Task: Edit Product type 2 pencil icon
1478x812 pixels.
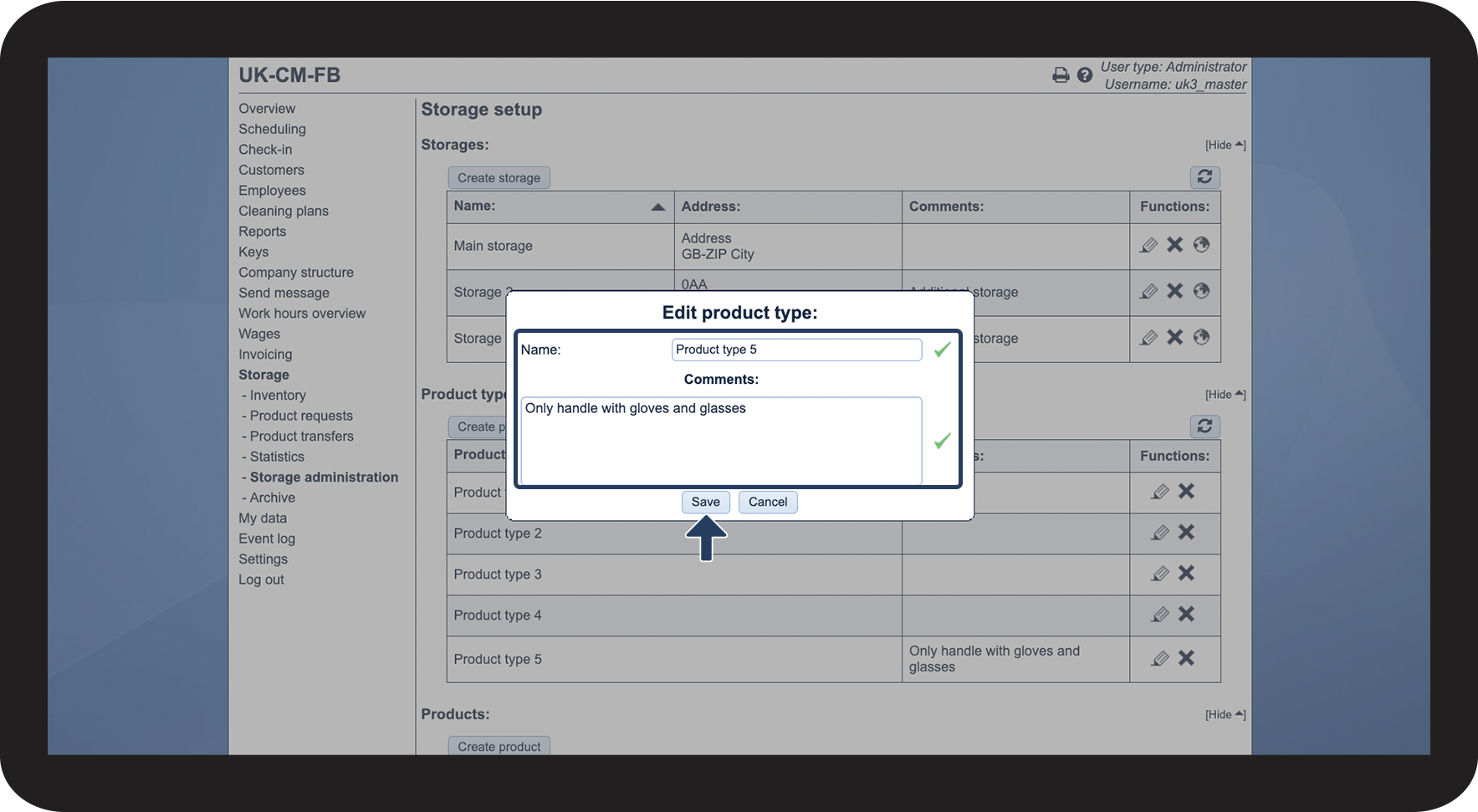Action: pyautogui.click(x=1160, y=533)
